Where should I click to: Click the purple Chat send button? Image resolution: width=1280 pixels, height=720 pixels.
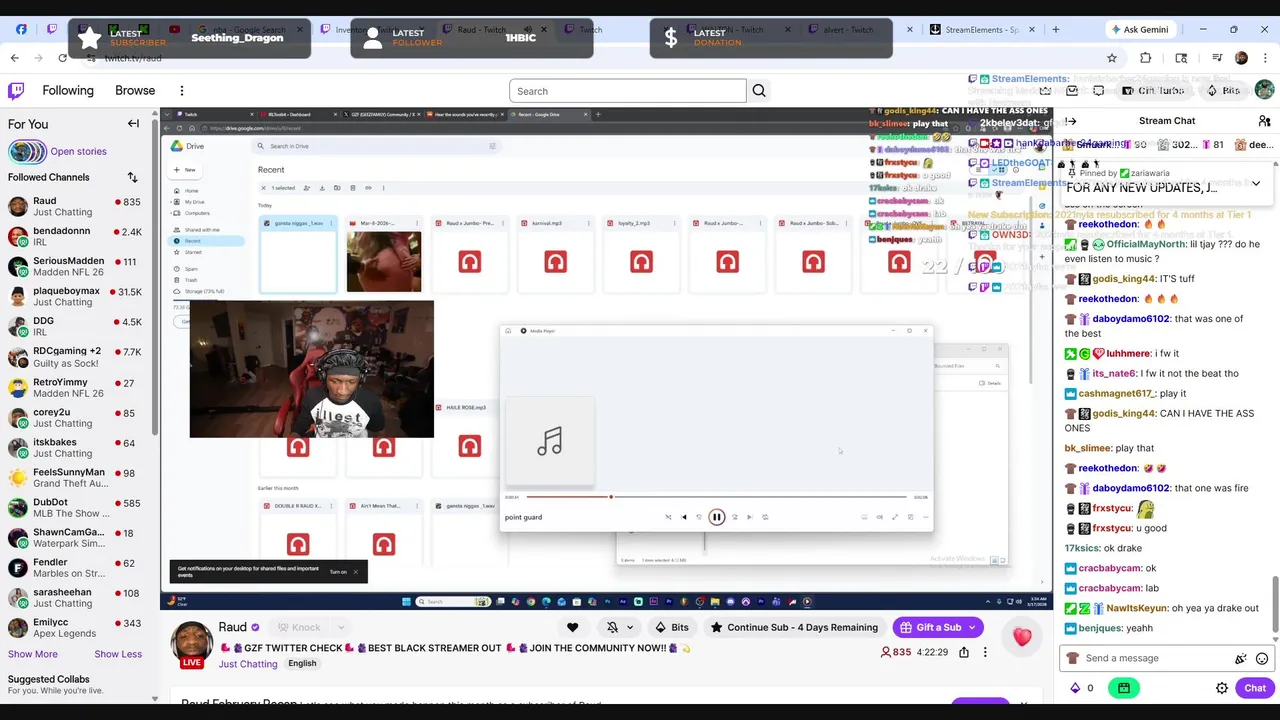coord(1255,688)
